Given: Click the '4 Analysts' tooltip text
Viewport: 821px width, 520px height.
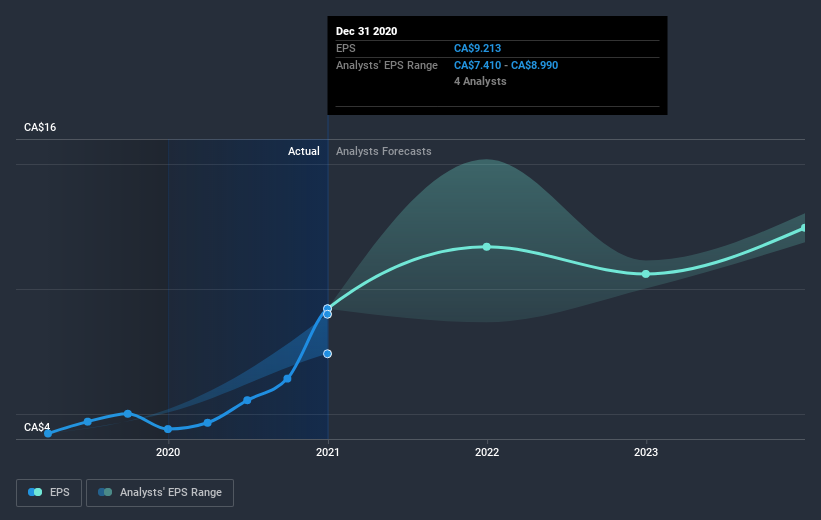Looking at the screenshot, I should tap(480, 81).
